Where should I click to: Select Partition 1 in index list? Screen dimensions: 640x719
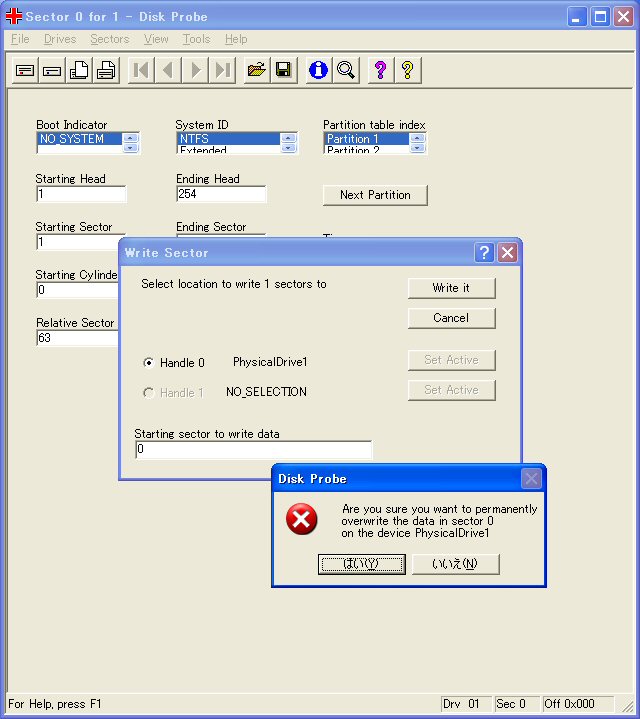point(366,138)
